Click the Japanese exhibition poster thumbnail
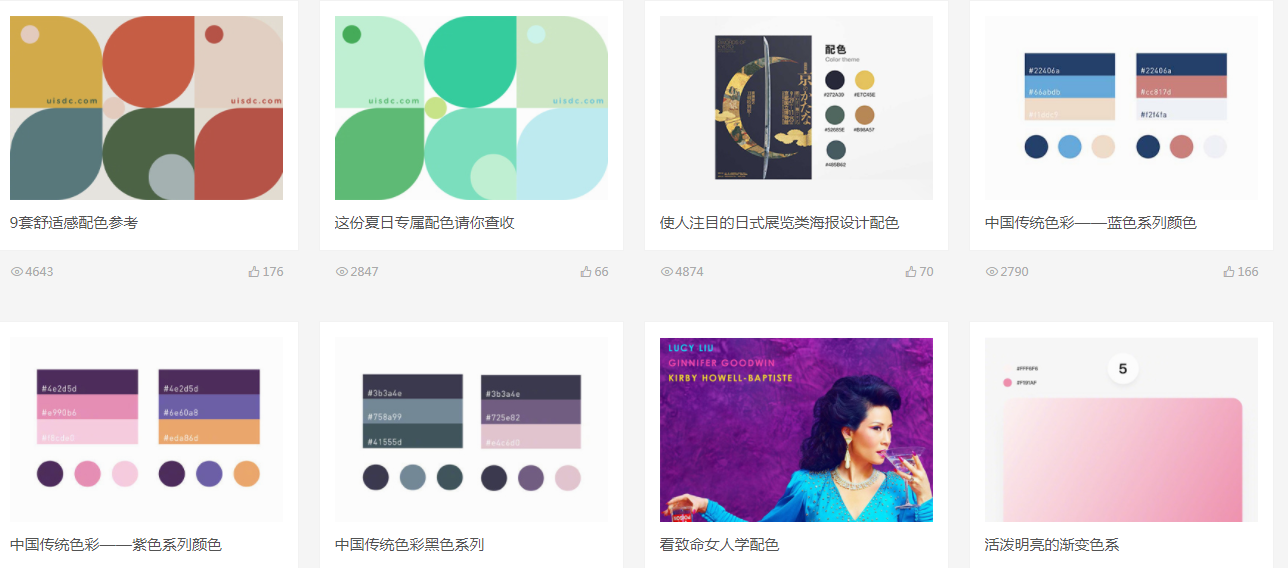The image size is (1288, 568). click(x=796, y=108)
